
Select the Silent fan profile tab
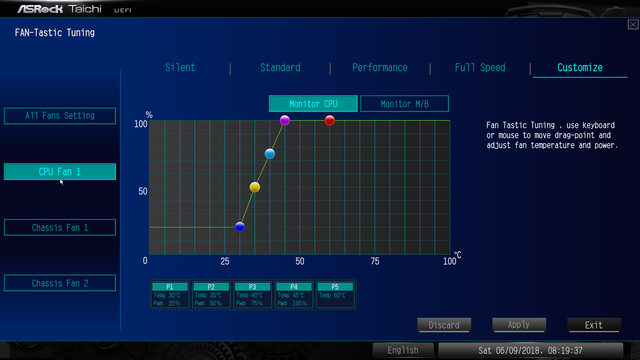point(180,68)
